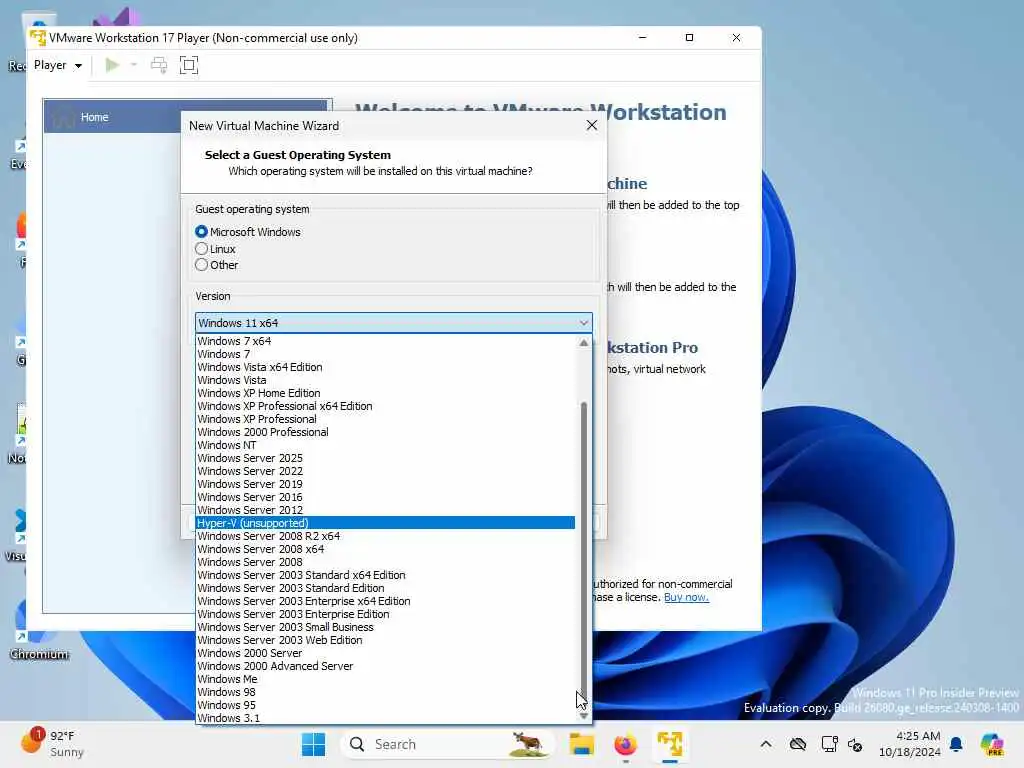The image size is (1024, 768).
Task: Pick Windows Server 2008 R2 x64
Action: click(x=385, y=536)
